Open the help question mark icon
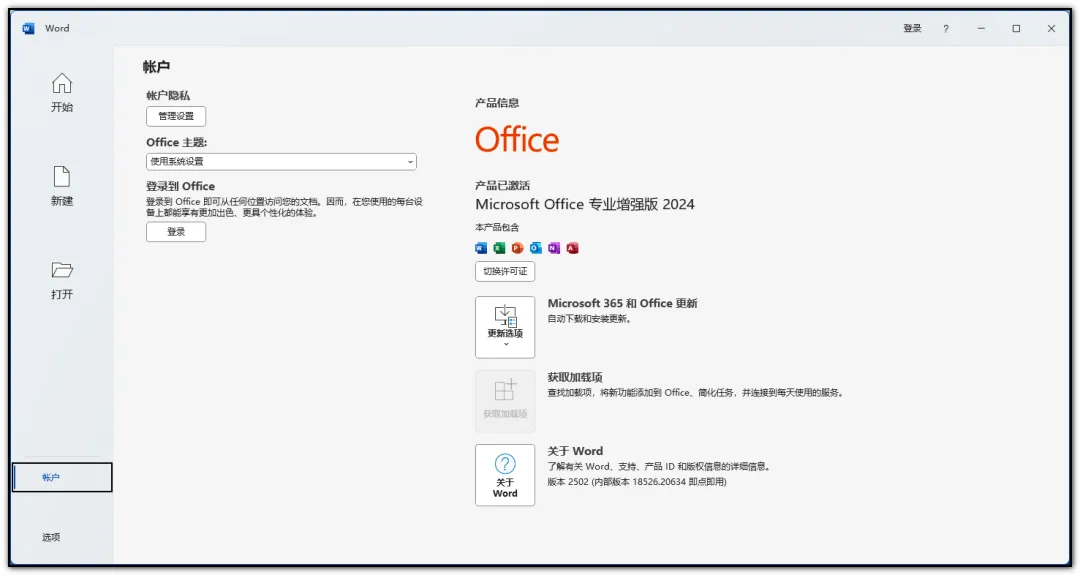This screenshot has height=575, width=1080. click(946, 28)
